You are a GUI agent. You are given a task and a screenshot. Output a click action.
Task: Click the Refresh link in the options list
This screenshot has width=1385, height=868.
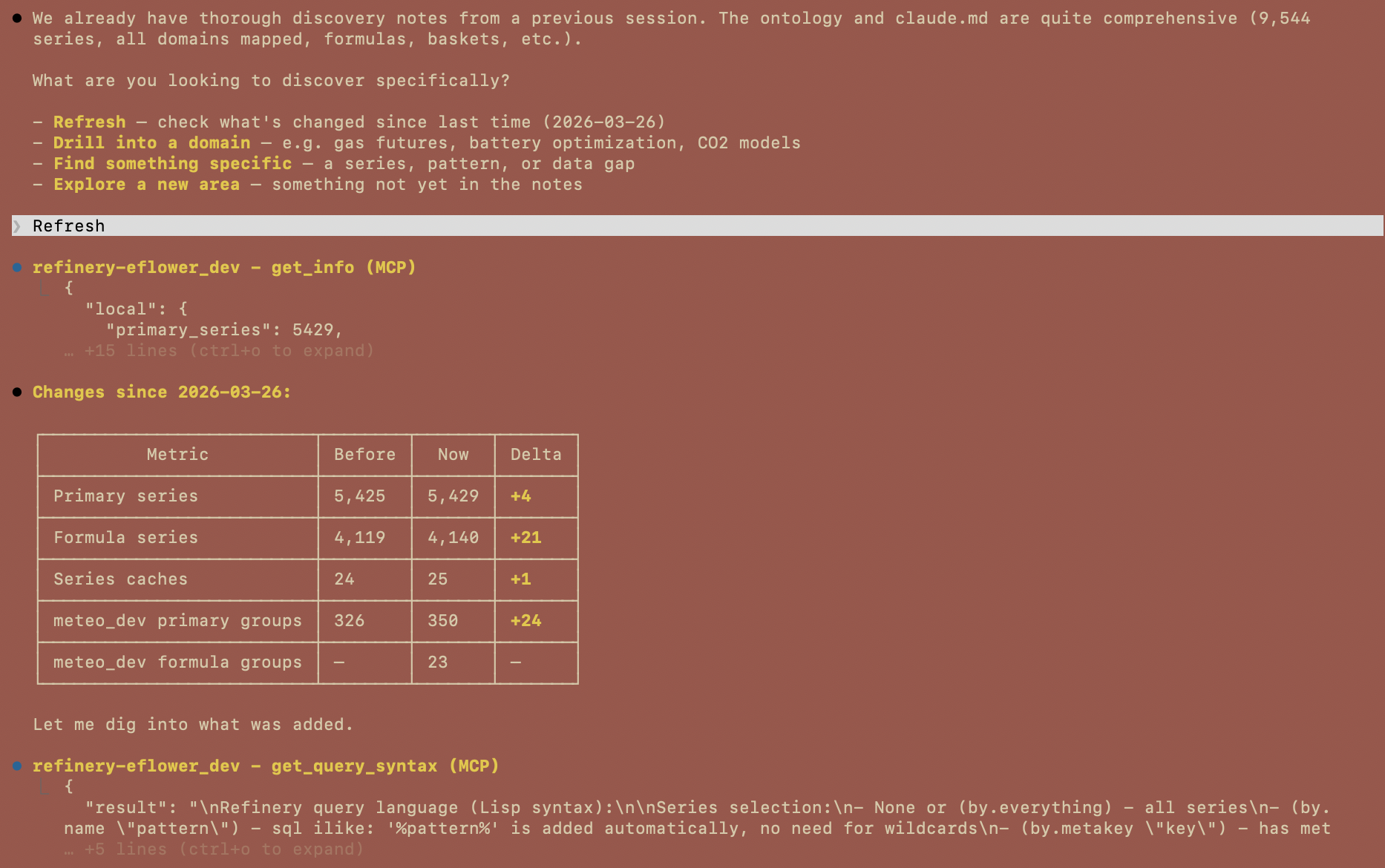[x=88, y=121]
